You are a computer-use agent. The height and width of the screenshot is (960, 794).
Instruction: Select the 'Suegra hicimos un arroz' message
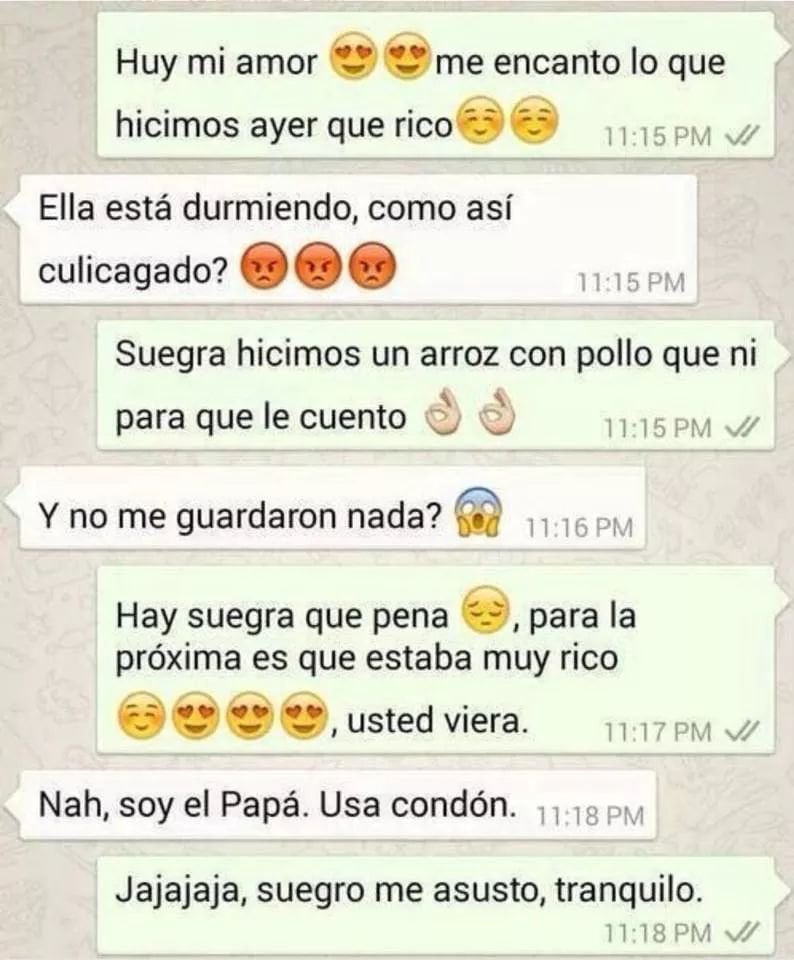tap(435, 385)
